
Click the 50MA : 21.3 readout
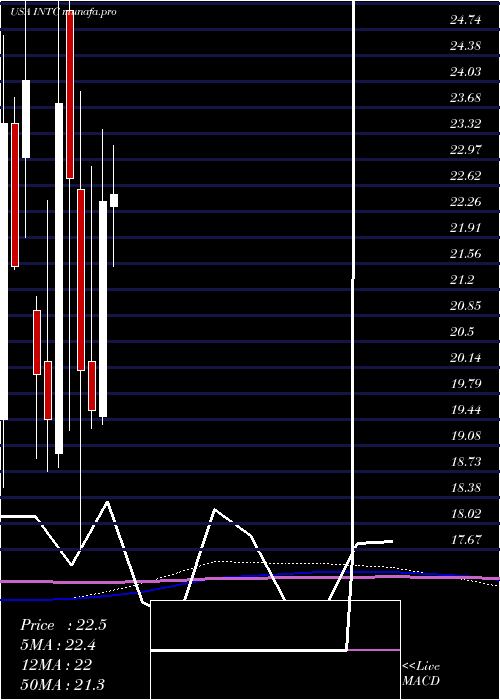point(62,684)
